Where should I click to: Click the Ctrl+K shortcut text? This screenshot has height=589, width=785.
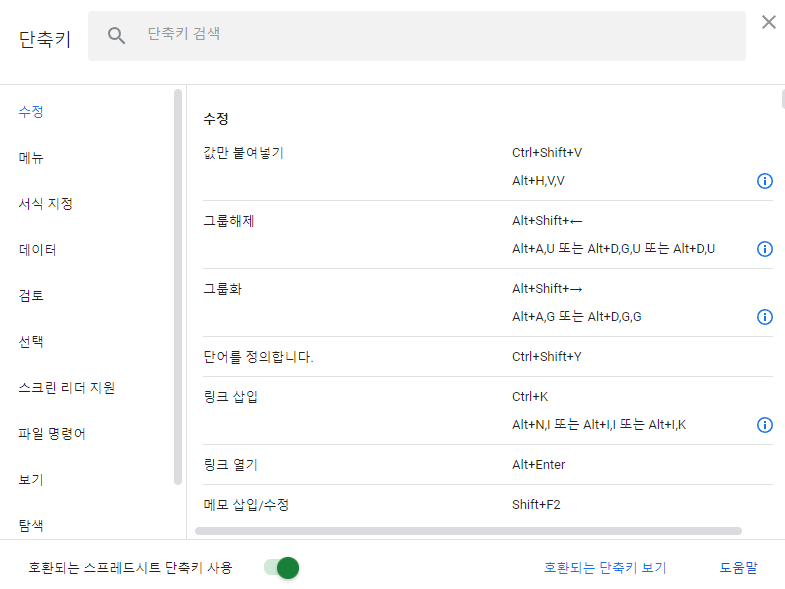click(x=530, y=397)
